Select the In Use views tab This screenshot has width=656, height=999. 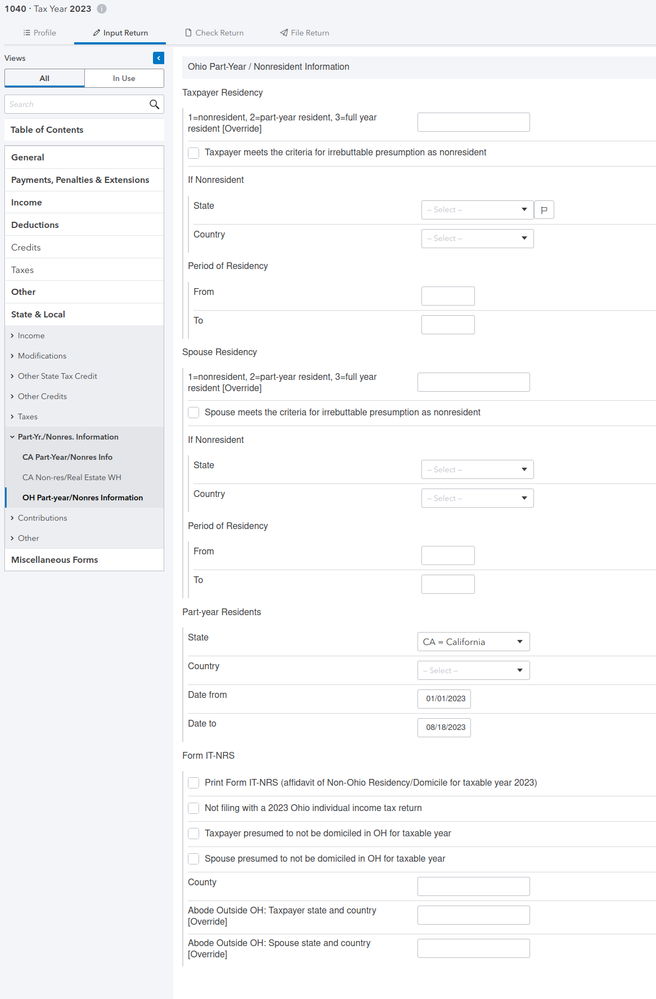pos(124,78)
